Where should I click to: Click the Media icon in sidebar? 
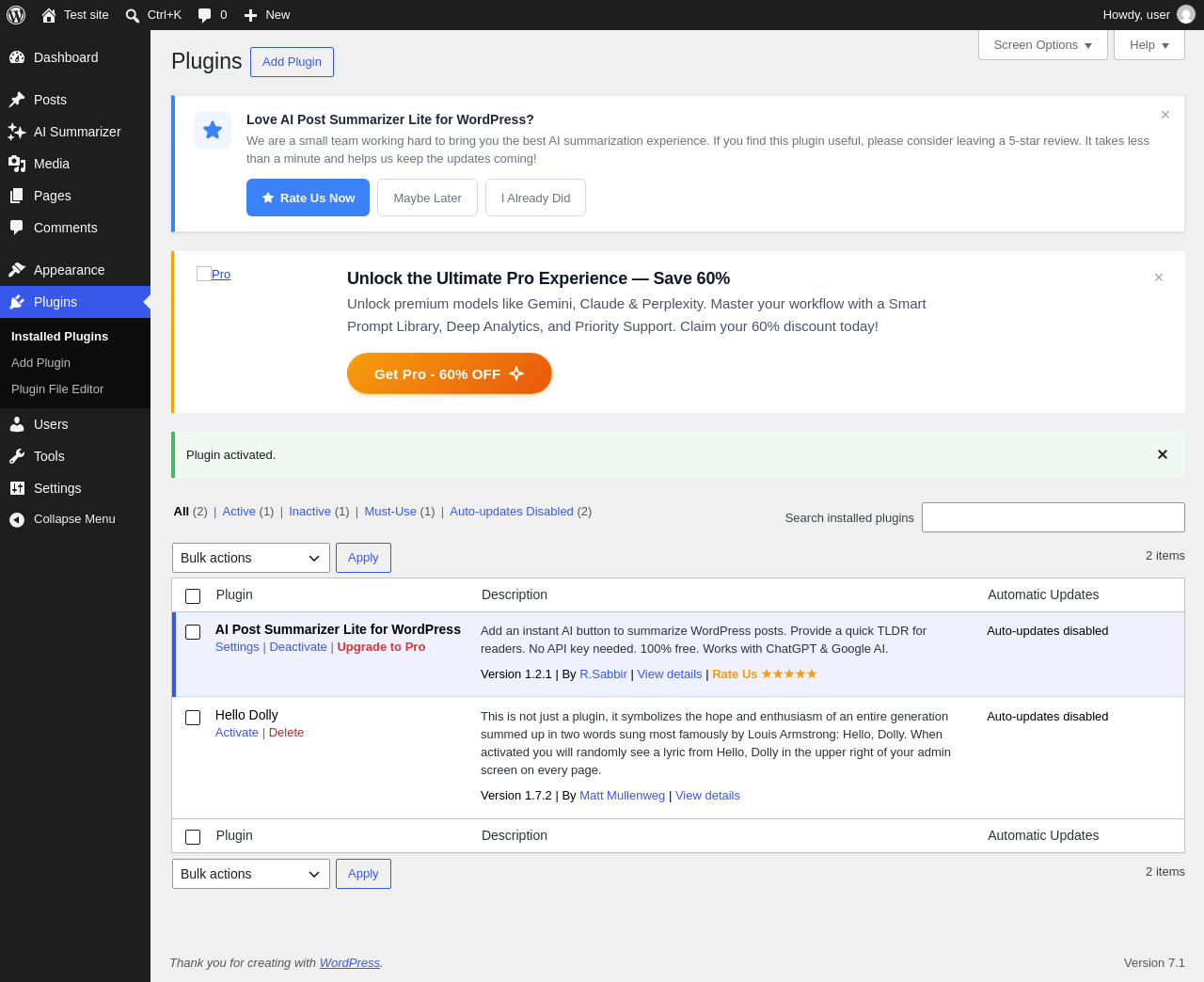tap(17, 164)
